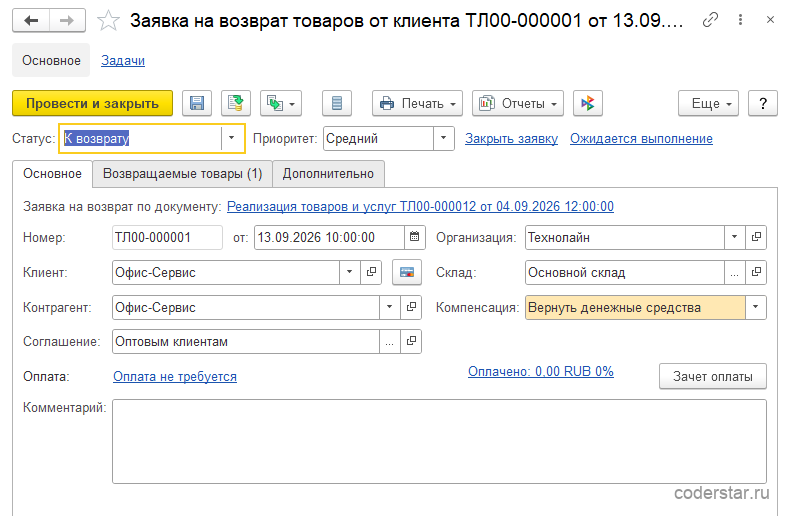Image resolution: width=794 pixels, height=516 pixels.
Task: Click the Организация field Технолайн
Action: click(x=625, y=237)
